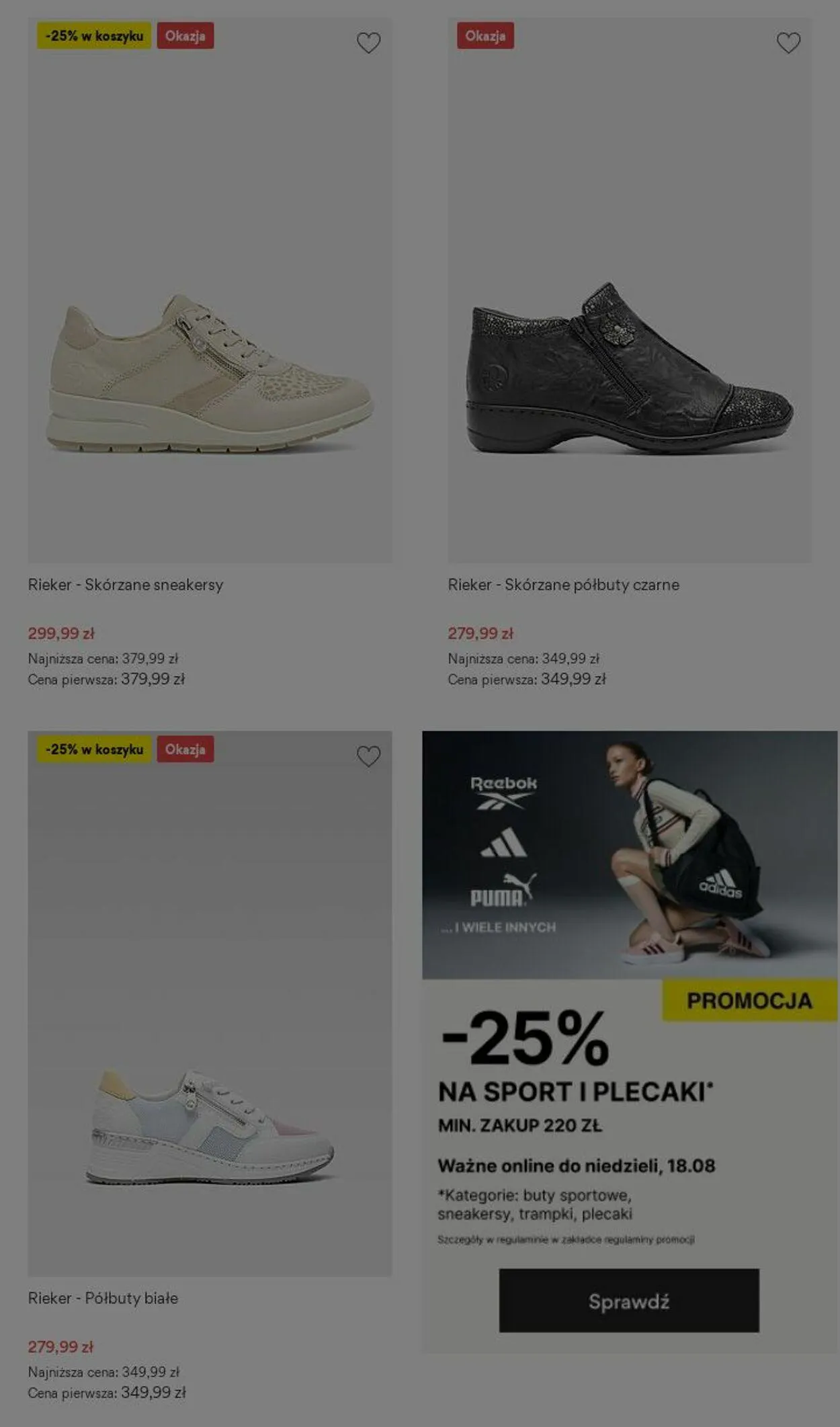Image resolution: width=840 pixels, height=1427 pixels.
Task: Open Rieker - Skórzane sneakersy product title
Action: (x=126, y=585)
